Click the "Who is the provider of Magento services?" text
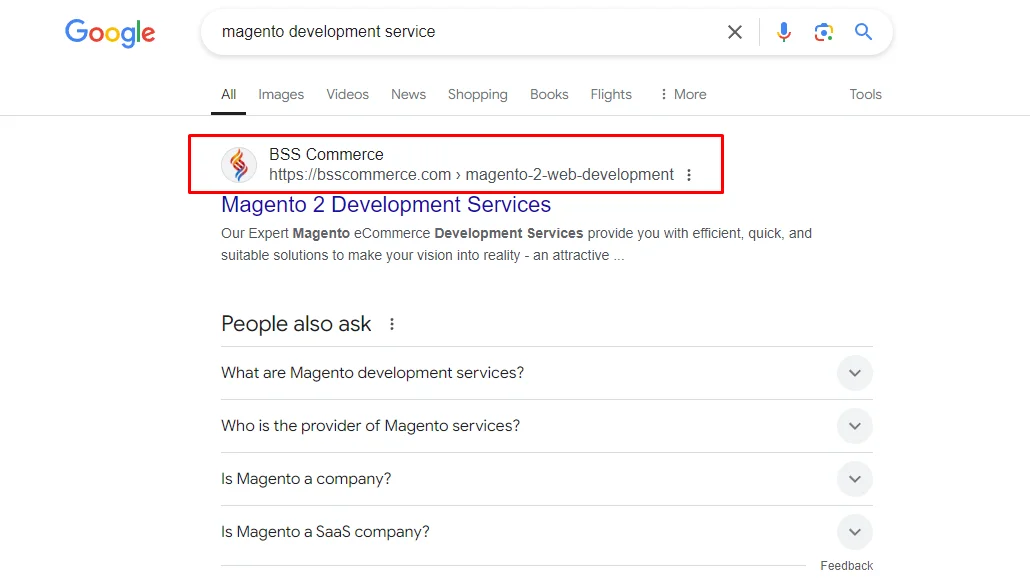The height and width of the screenshot is (585, 1030). 370,426
